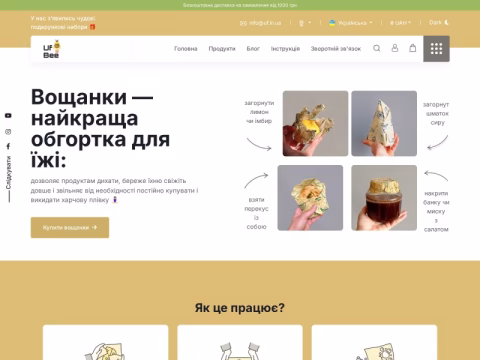Visit the Instagram social icon
Screen dimensions: 480x360
[x=8, y=132]
